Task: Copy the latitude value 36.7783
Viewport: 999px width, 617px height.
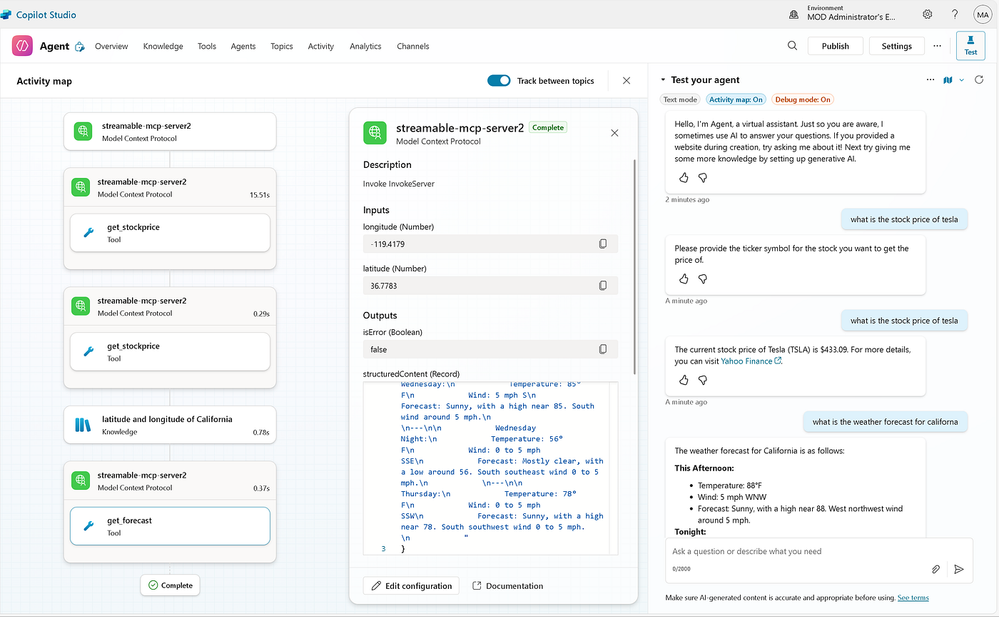Action: point(603,286)
